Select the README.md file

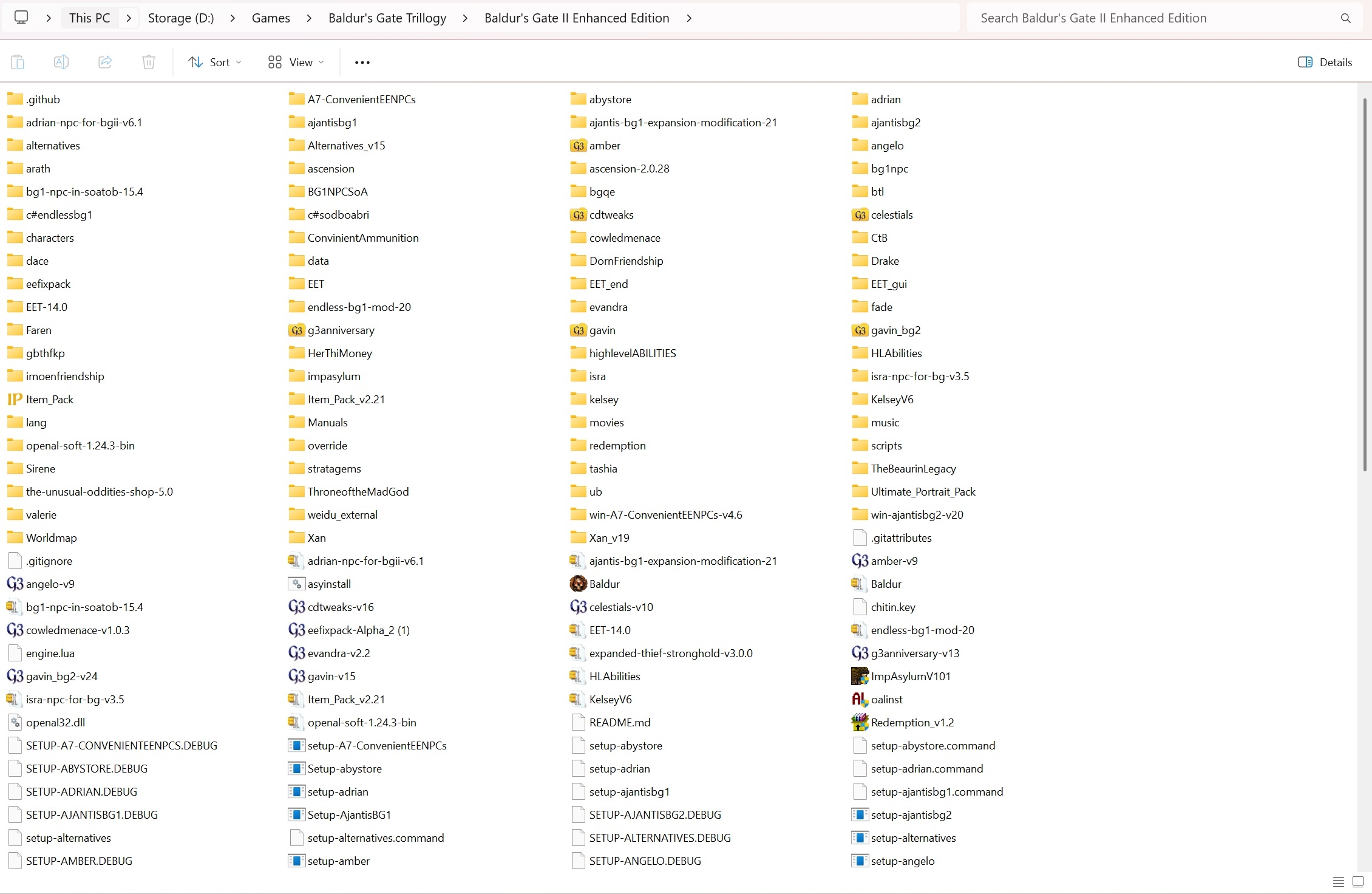[611, 723]
